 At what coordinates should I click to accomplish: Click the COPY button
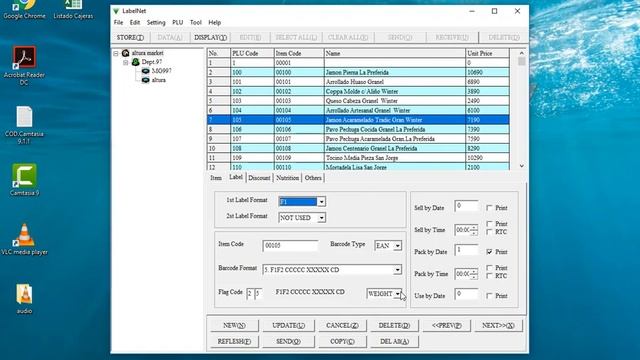click(x=342, y=342)
